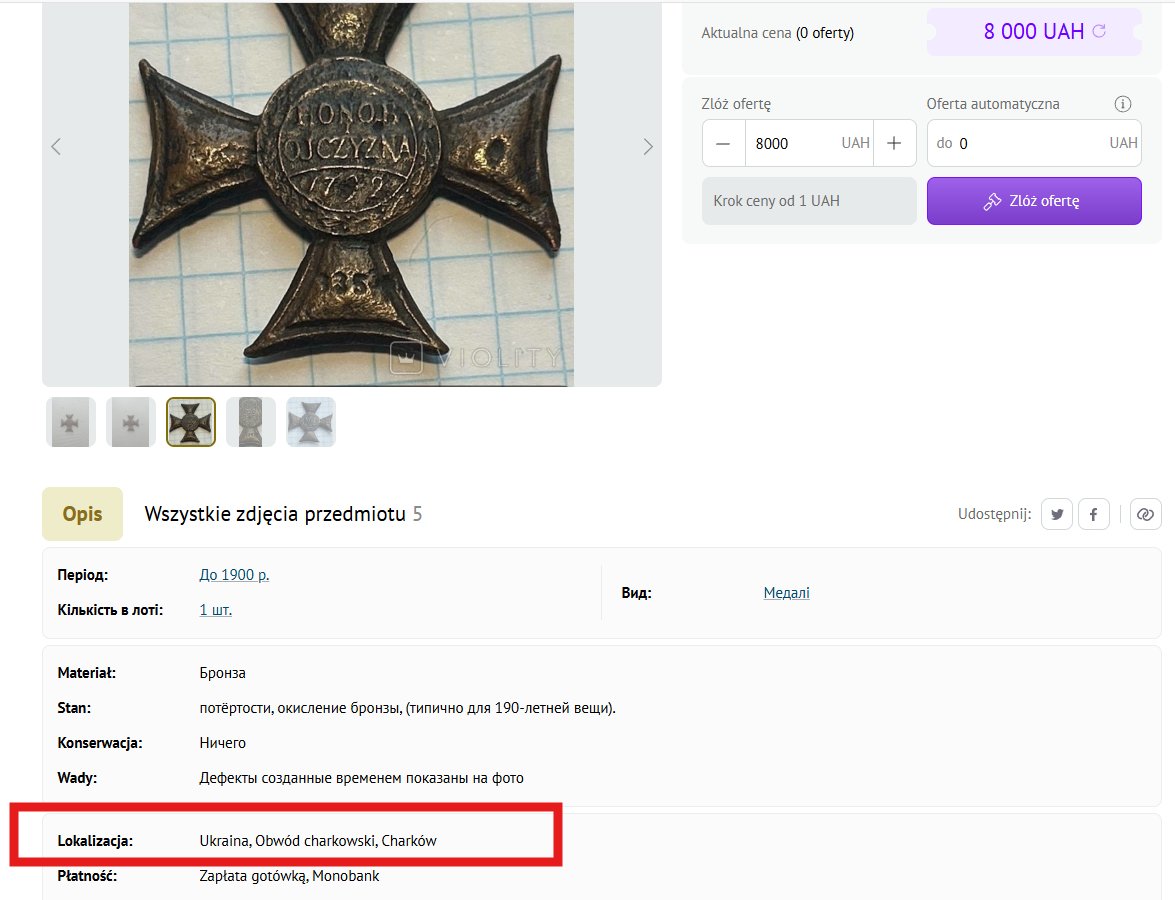1175x900 pixels.
Task: Copy the item link via chain icon
Action: [1145, 513]
